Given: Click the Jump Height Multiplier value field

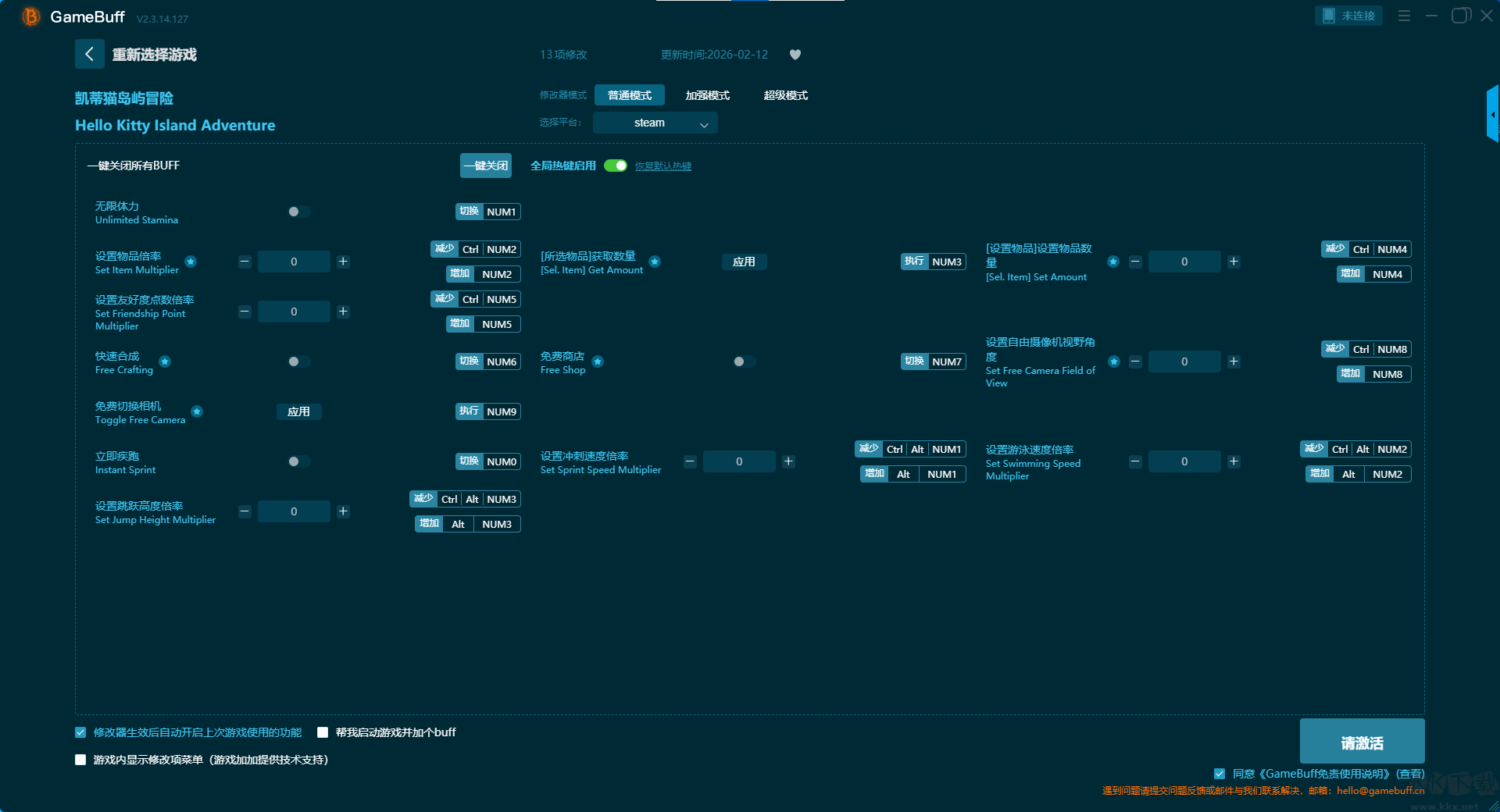Looking at the screenshot, I should (294, 511).
